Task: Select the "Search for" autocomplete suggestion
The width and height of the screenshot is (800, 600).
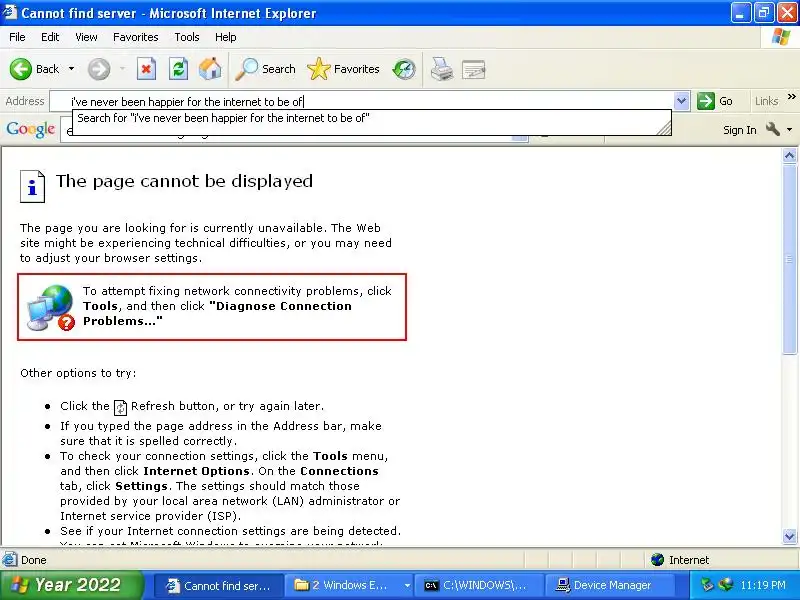Action: point(371,118)
